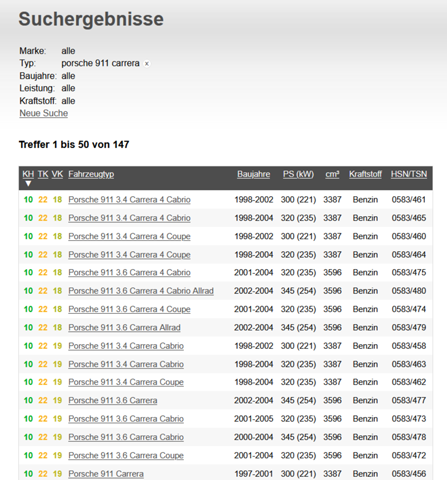
Task: Click the Marke filter label
Action: point(33,51)
